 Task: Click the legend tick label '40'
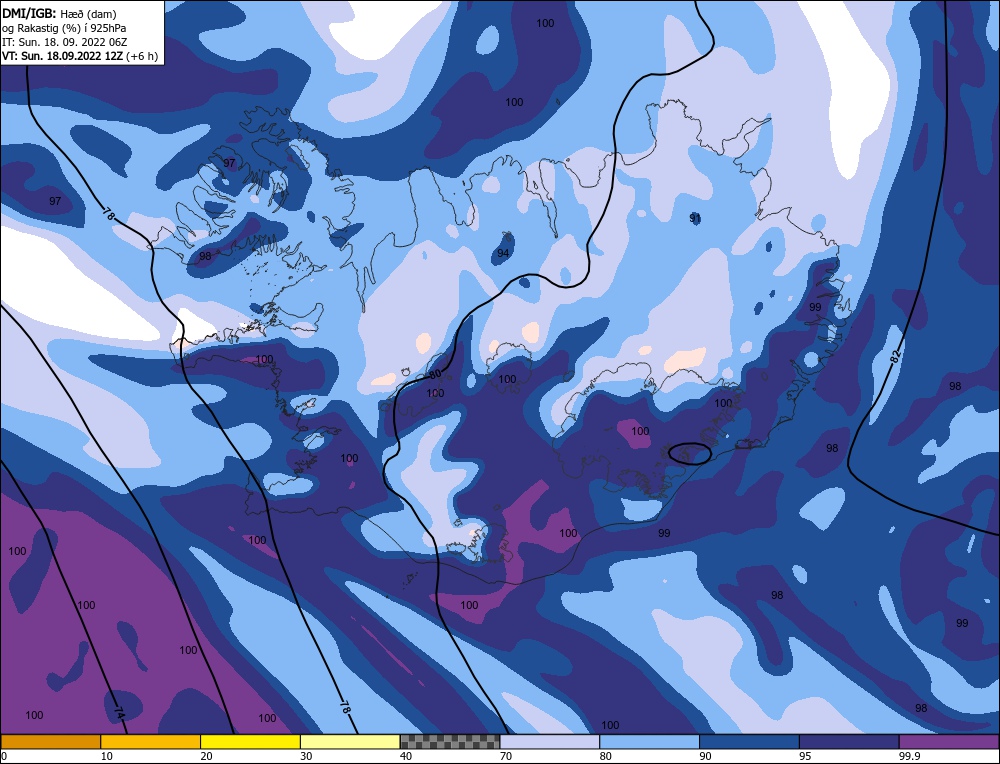point(406,756)
